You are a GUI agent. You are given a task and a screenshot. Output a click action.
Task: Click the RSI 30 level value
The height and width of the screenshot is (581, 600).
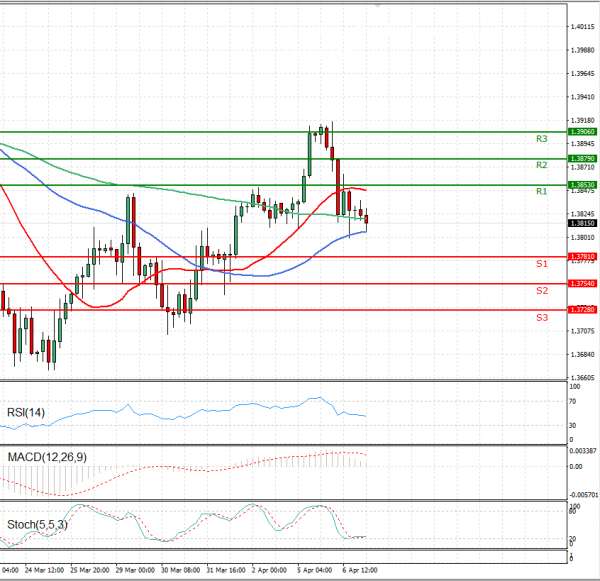572,426
